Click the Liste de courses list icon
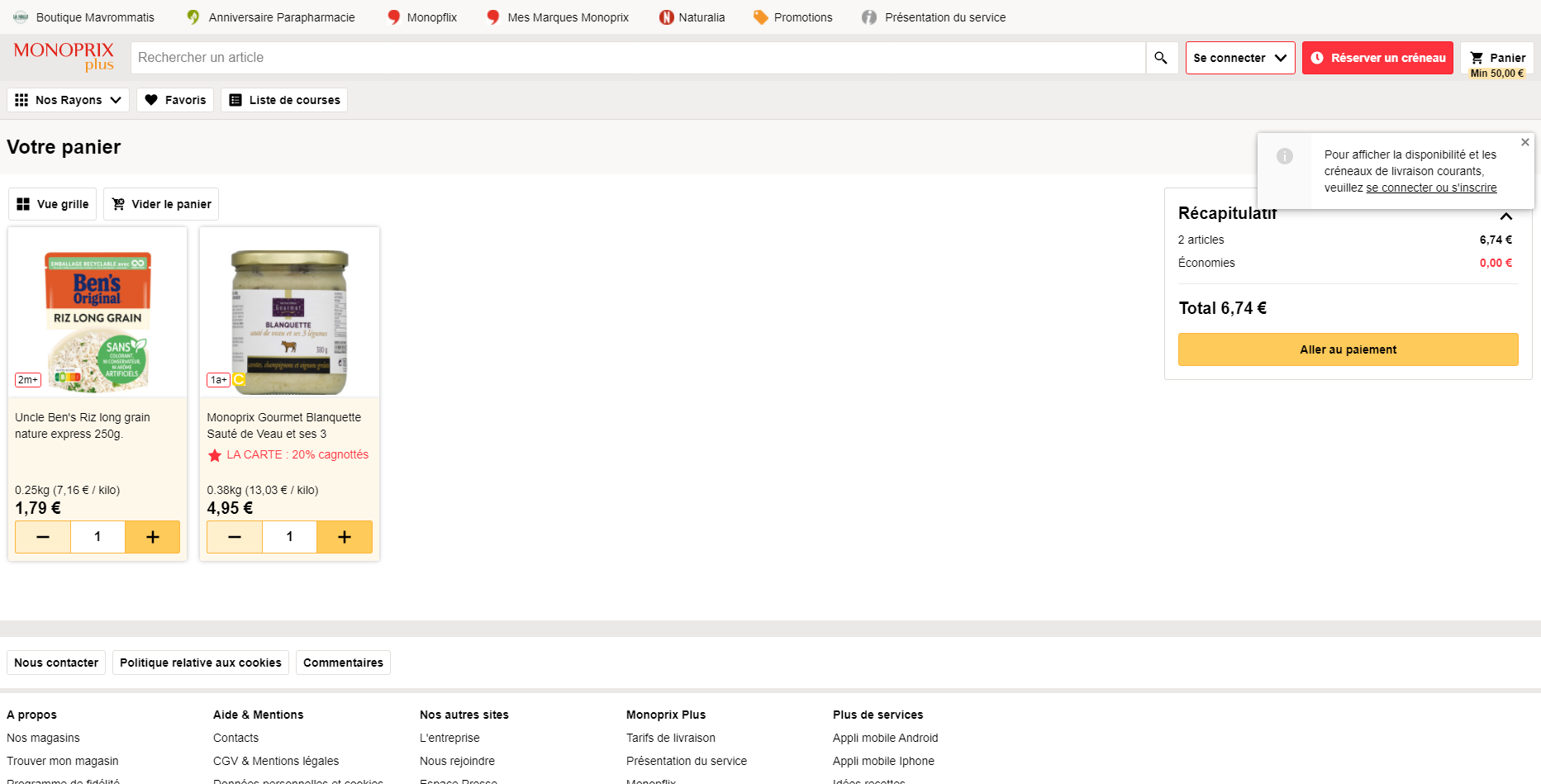1541x784 pixels. [235, 100]
